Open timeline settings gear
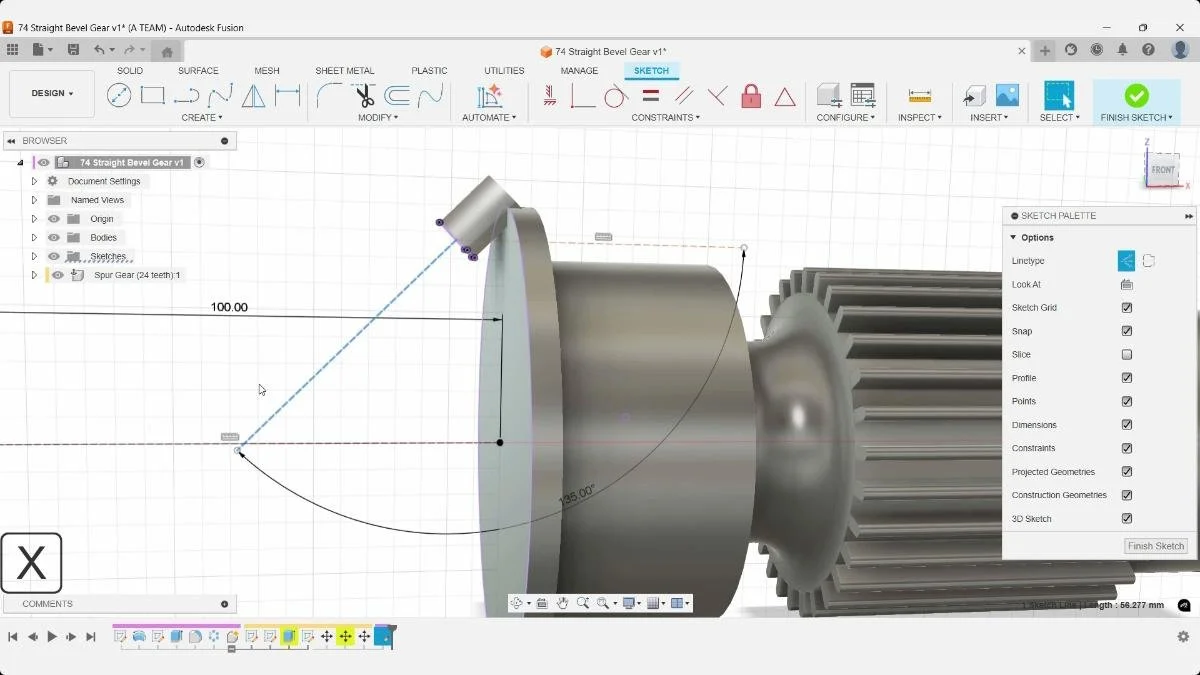 click(x=1183, y=637)
